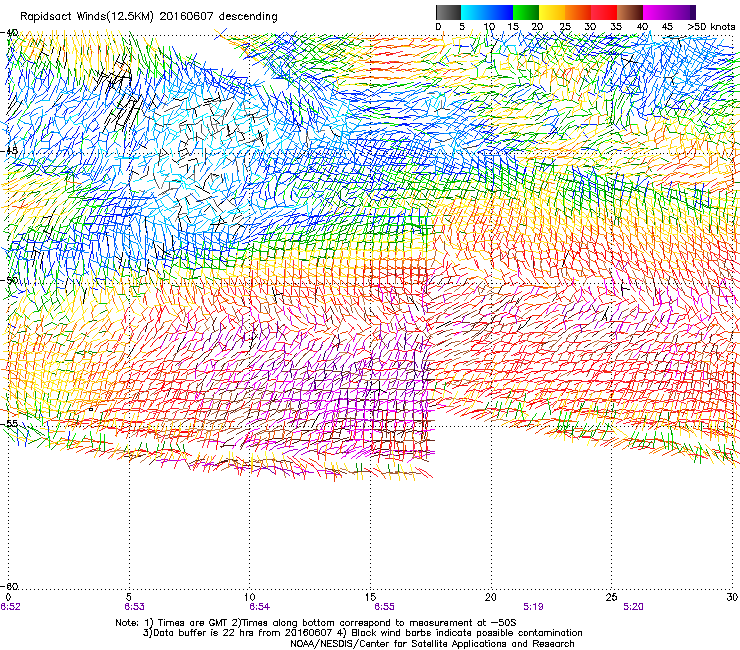
Task: Click the brown 35-40 knots legend swatch
Action: pyautogui.click(x=630, y=12)
